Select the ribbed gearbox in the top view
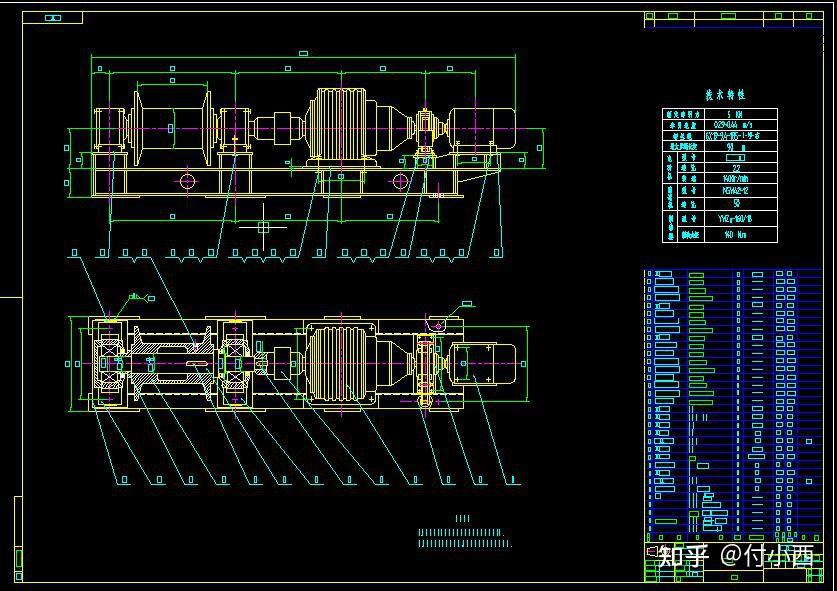Screen dimensions: 837x591 339,364
